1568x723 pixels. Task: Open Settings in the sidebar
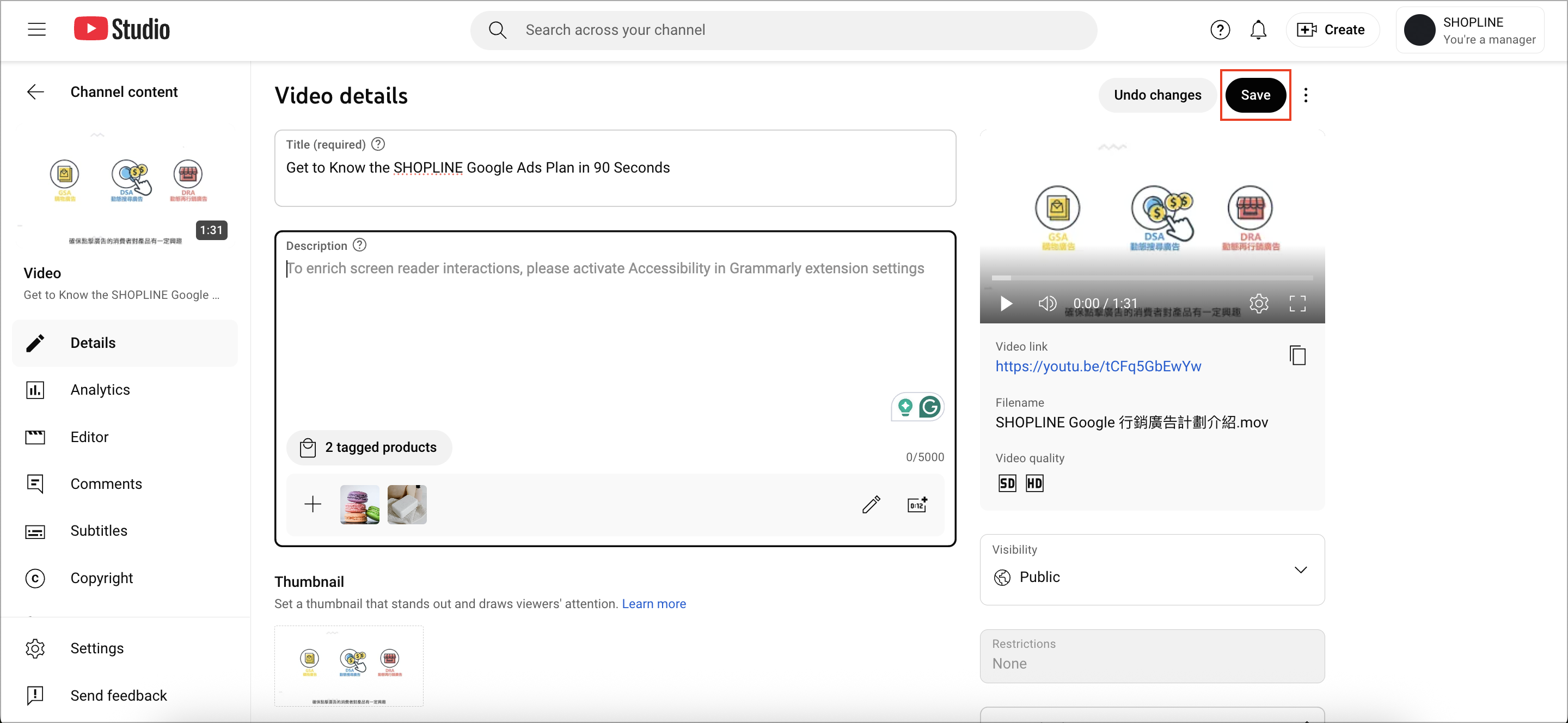point(125,648)
